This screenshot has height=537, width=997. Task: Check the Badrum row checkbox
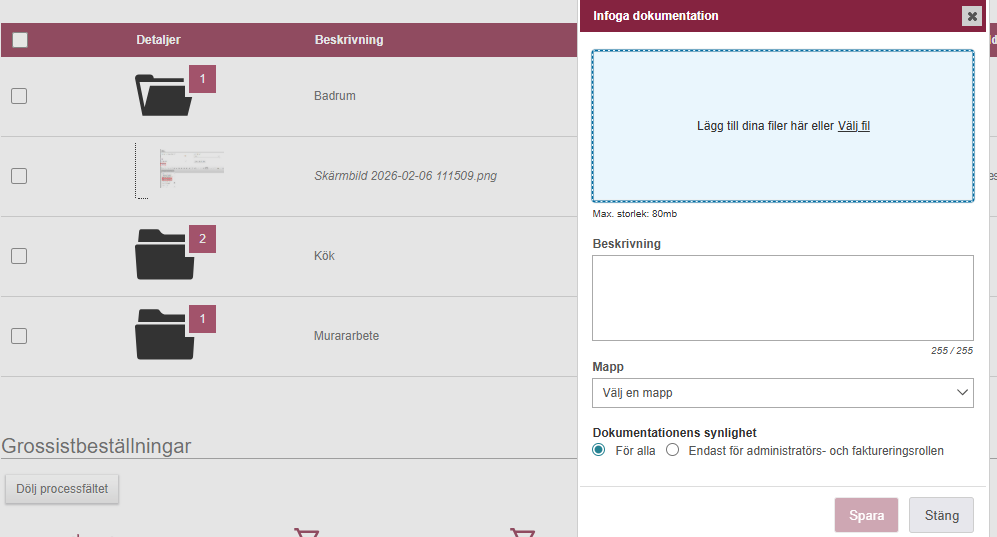coord(19,96)
